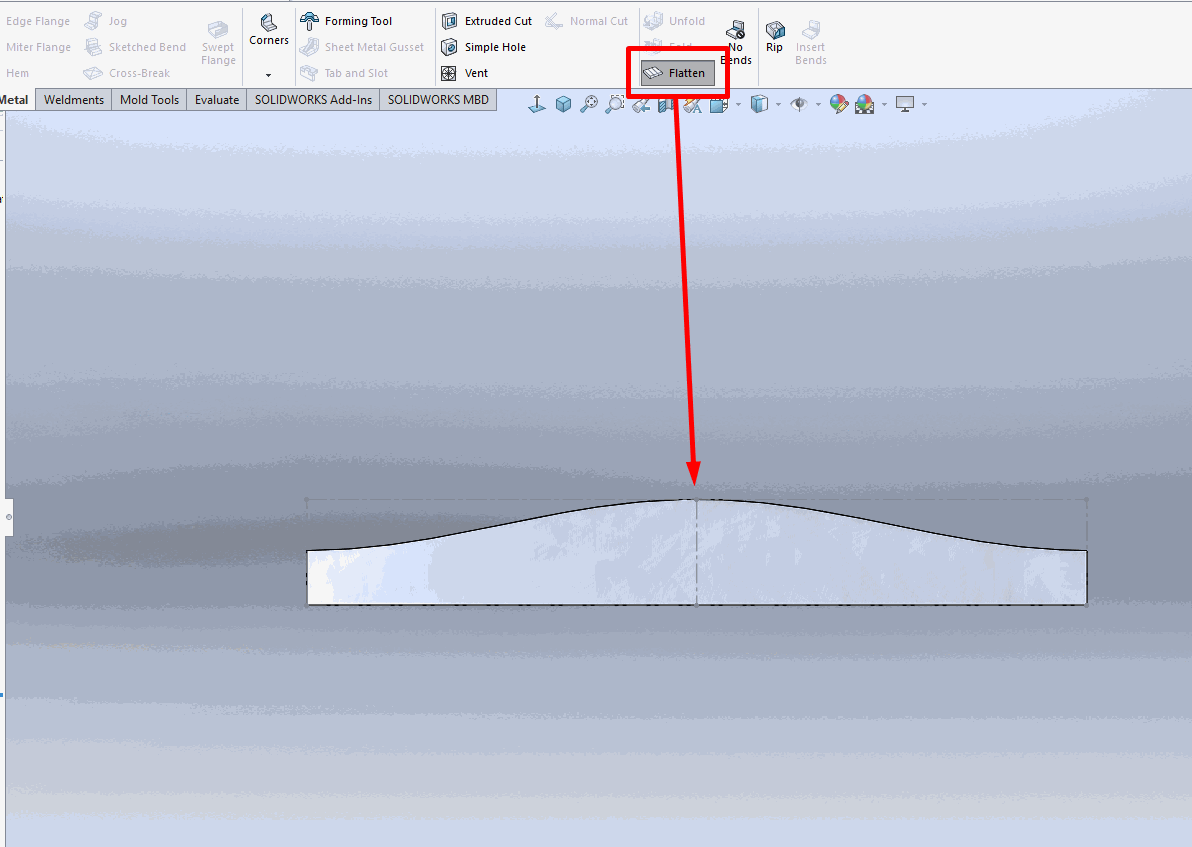Click the View Orientation cube icon
The image size is (1192, 847).
click(x=563, y=104)
